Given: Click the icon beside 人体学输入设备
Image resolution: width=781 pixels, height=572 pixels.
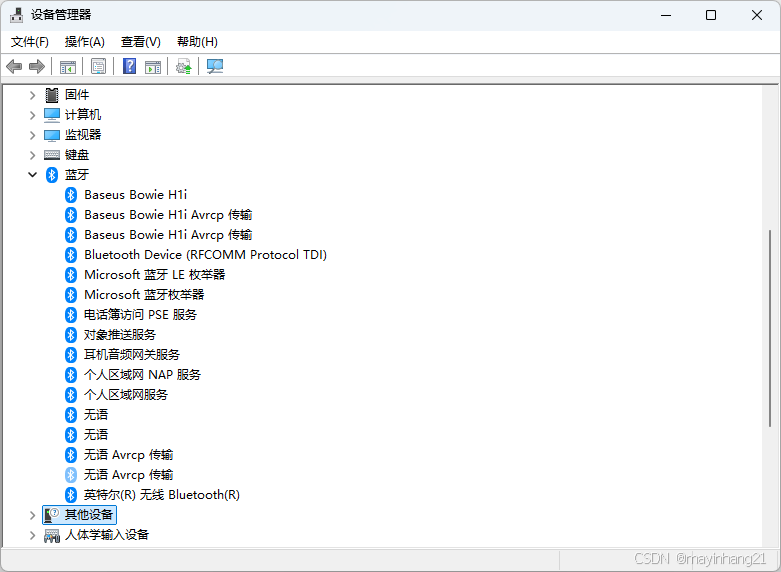Looking at the screenshot, I should [x=52, y=536].
